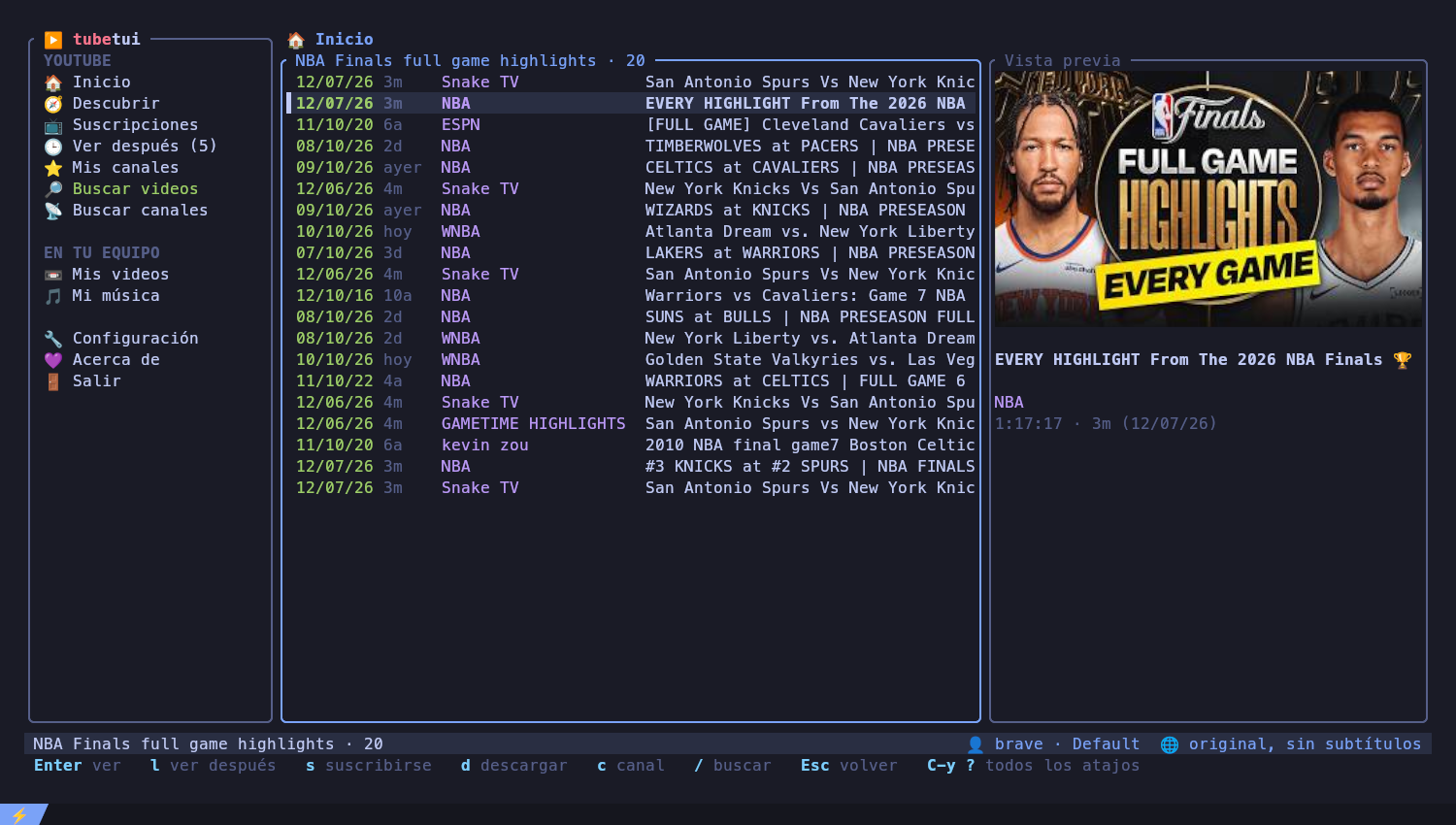Click the music note icon for Mi música
This screenshot has height=825, width=1456.
[x=53, y=296]
